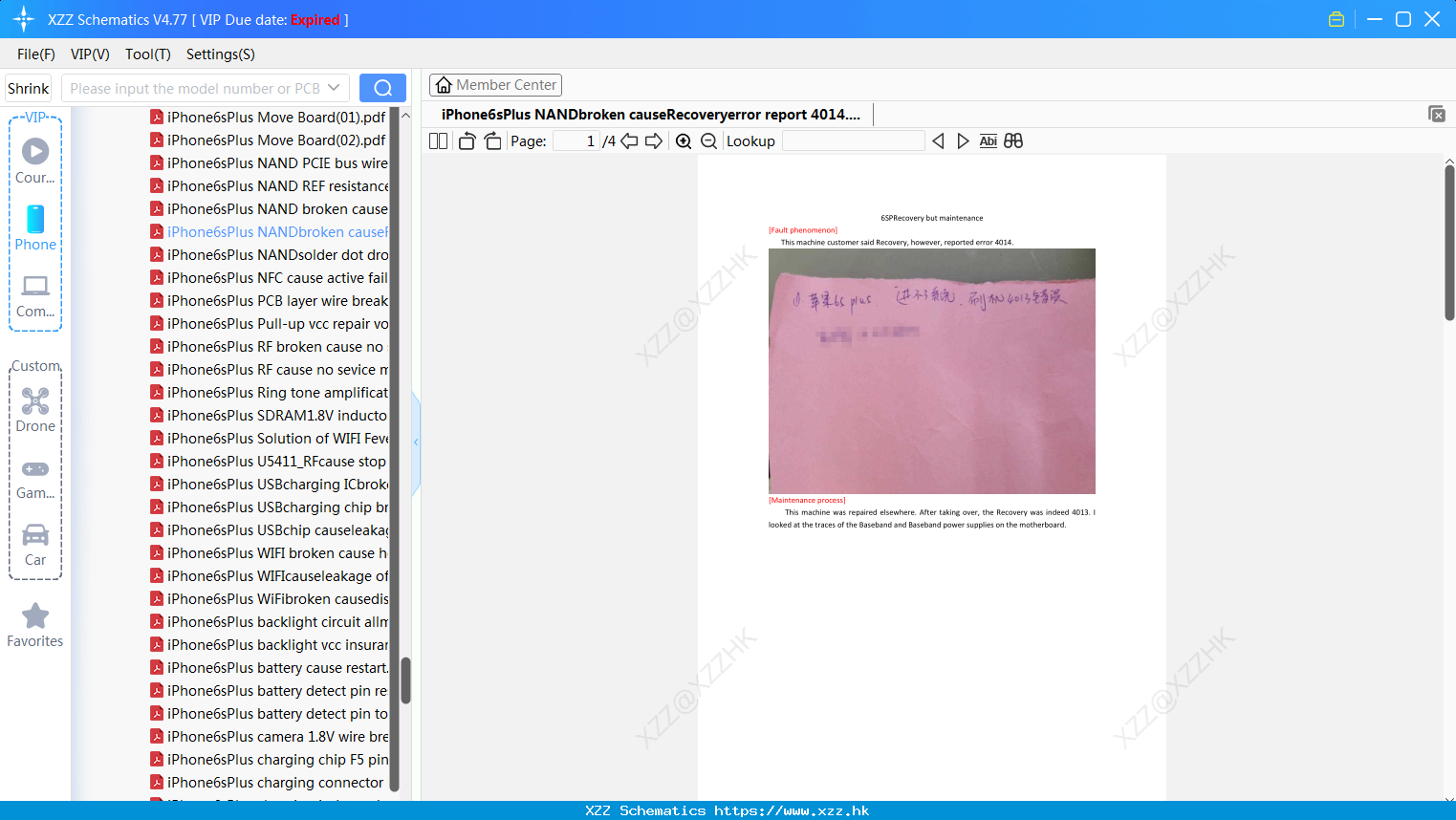The width and height of the screenshot is (1456, 820).
Task: Open iPhone6sPlus backlight circuit file
Action: 269,622
